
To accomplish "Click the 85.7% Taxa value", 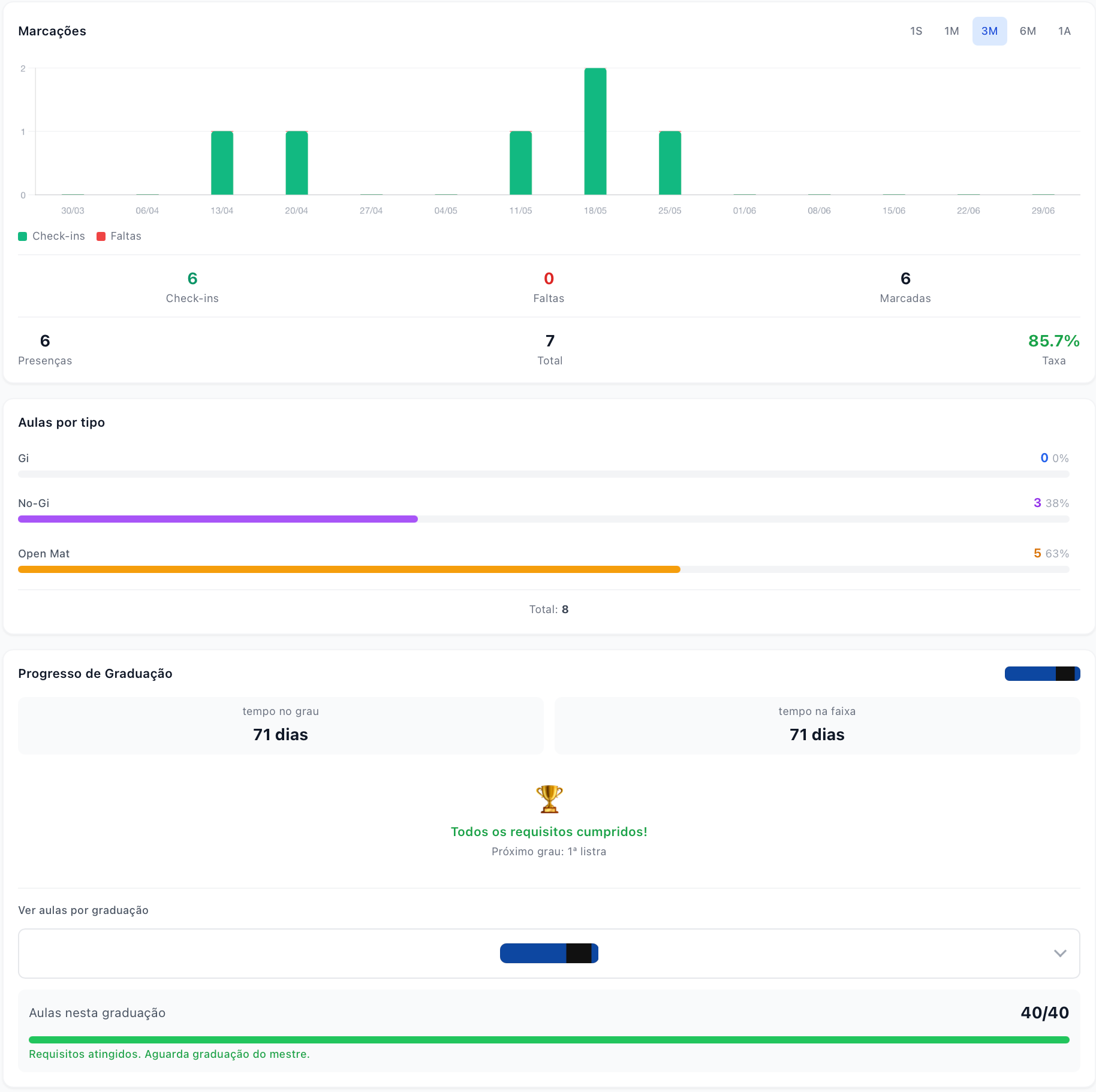I will pos(1053,341).
